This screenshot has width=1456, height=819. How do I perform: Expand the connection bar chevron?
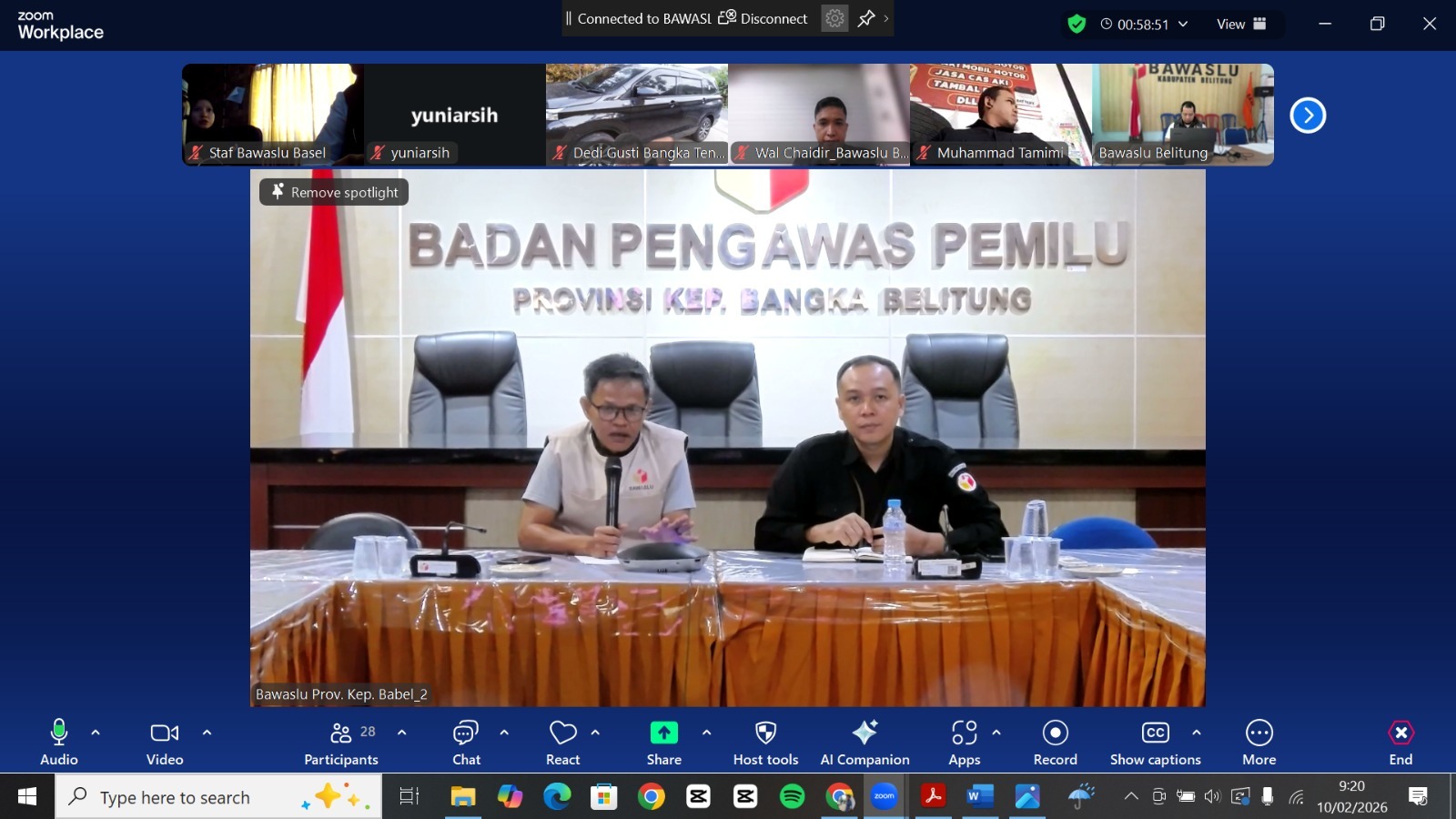pos(886,18)
